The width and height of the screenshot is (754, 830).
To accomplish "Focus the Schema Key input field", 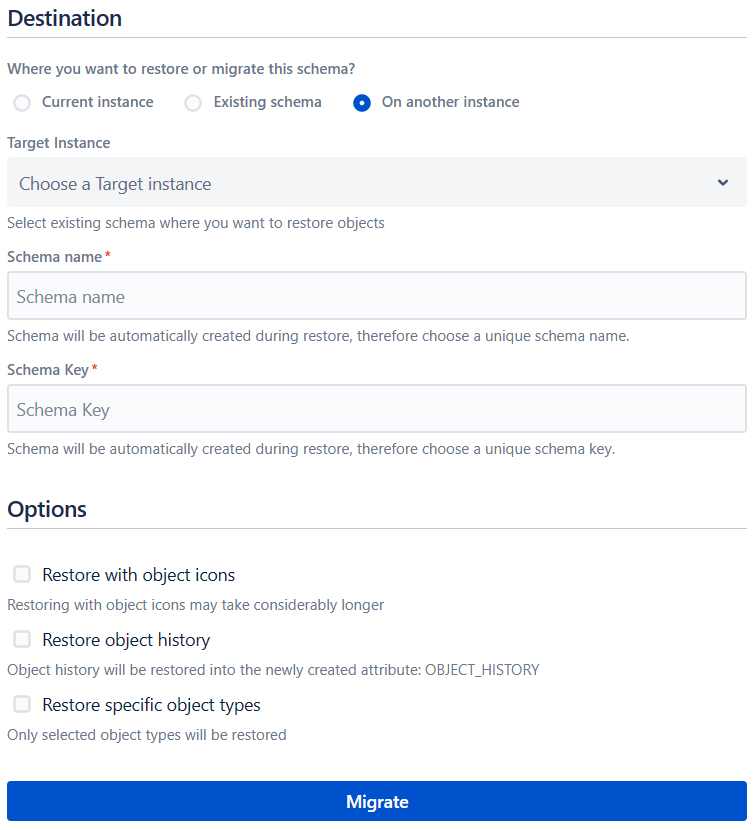I will [x=376, y=409].
